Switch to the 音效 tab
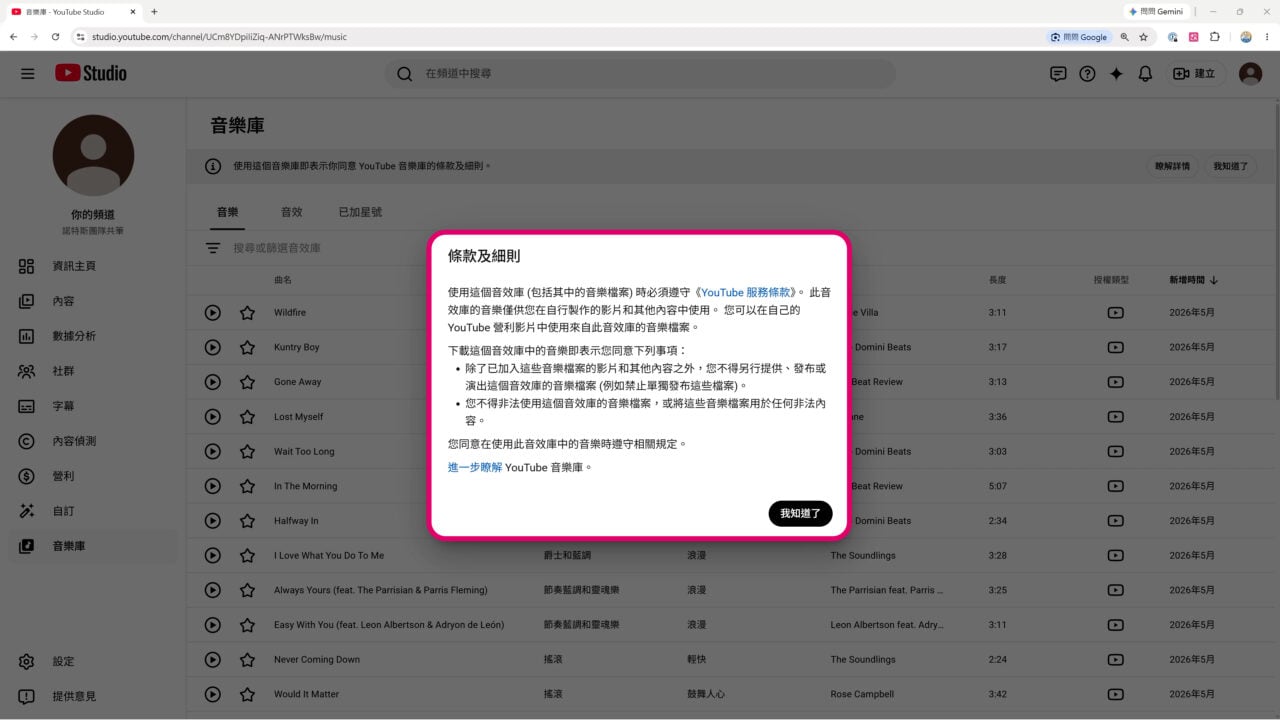The width and height of the screenshot is (1280, 720). (291, 212)
